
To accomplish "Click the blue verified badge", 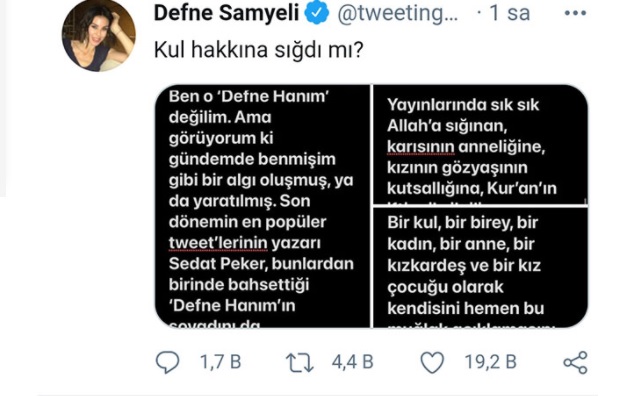I will 316,13.
